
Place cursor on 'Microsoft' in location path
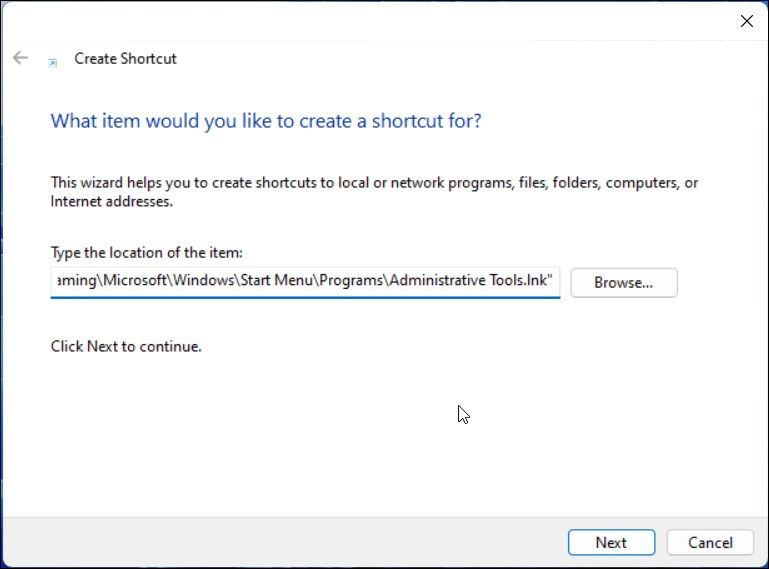135,280
